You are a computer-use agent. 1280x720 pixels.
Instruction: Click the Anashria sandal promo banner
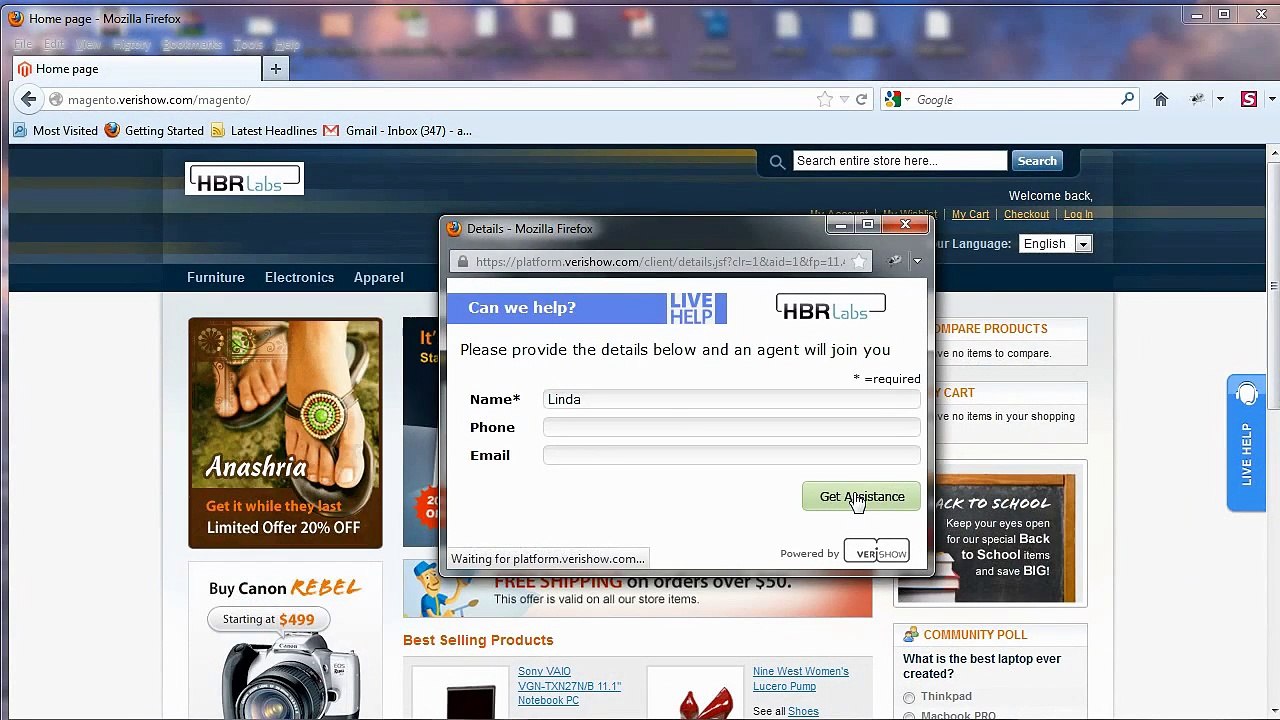285,433
